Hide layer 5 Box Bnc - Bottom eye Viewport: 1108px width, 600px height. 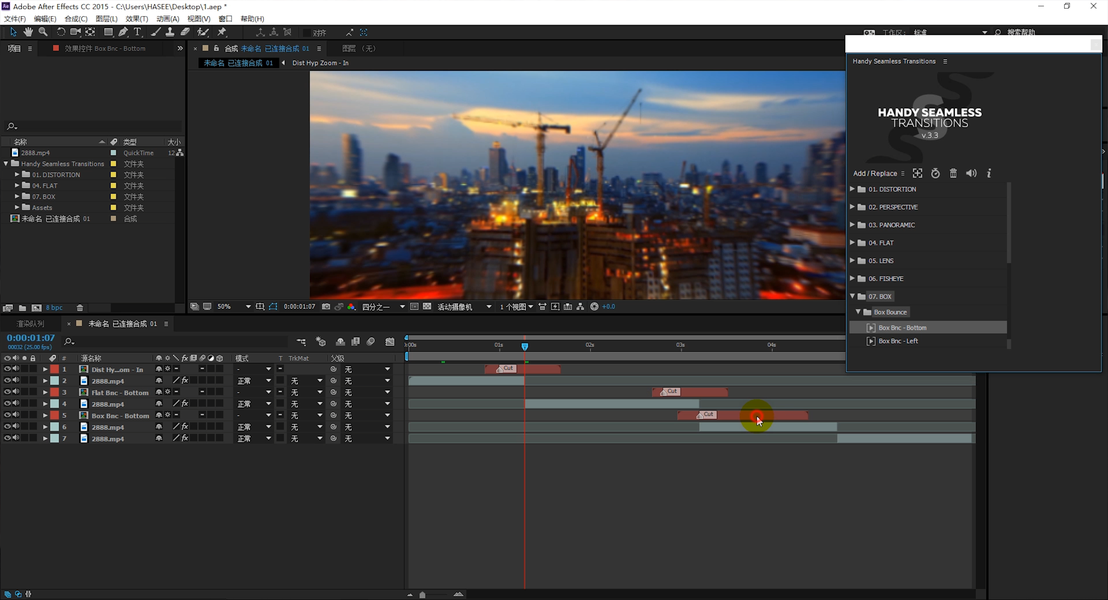(x=7, y=415)
